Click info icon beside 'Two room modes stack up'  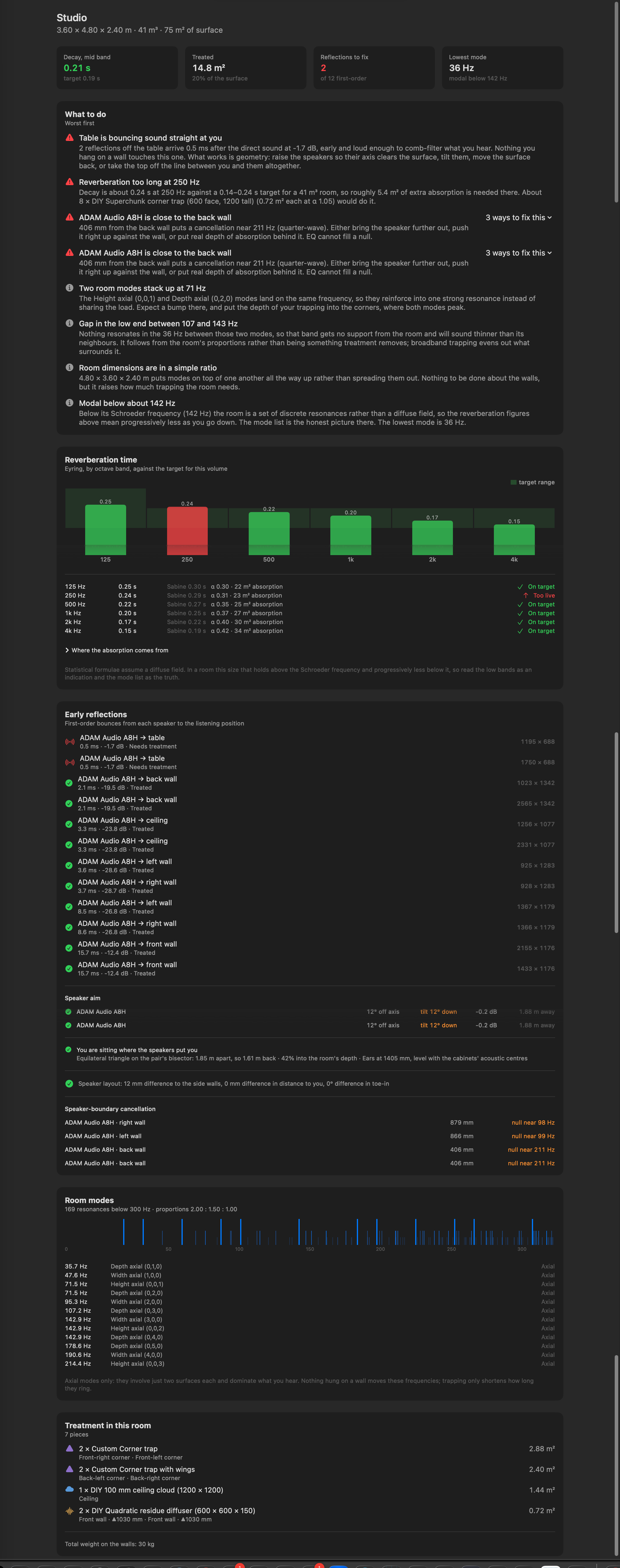69,288
